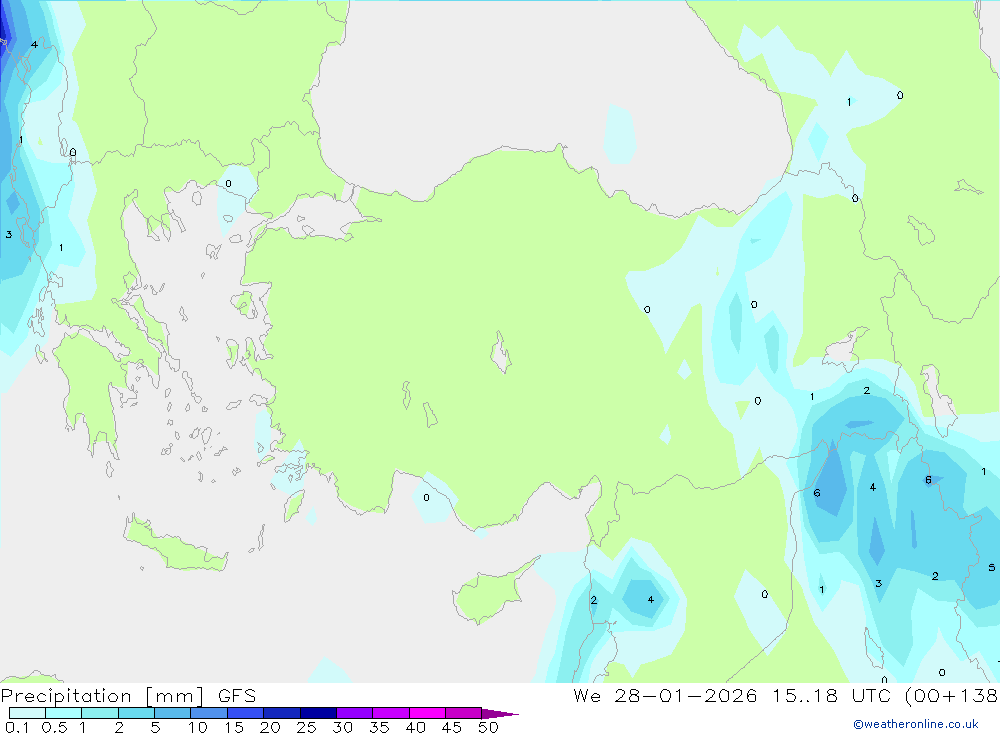The image size is (1000, 733).
Task: Click the value "2" beside Cyprus coast blob
Action: pyautogui.click(x=594, y=600)
